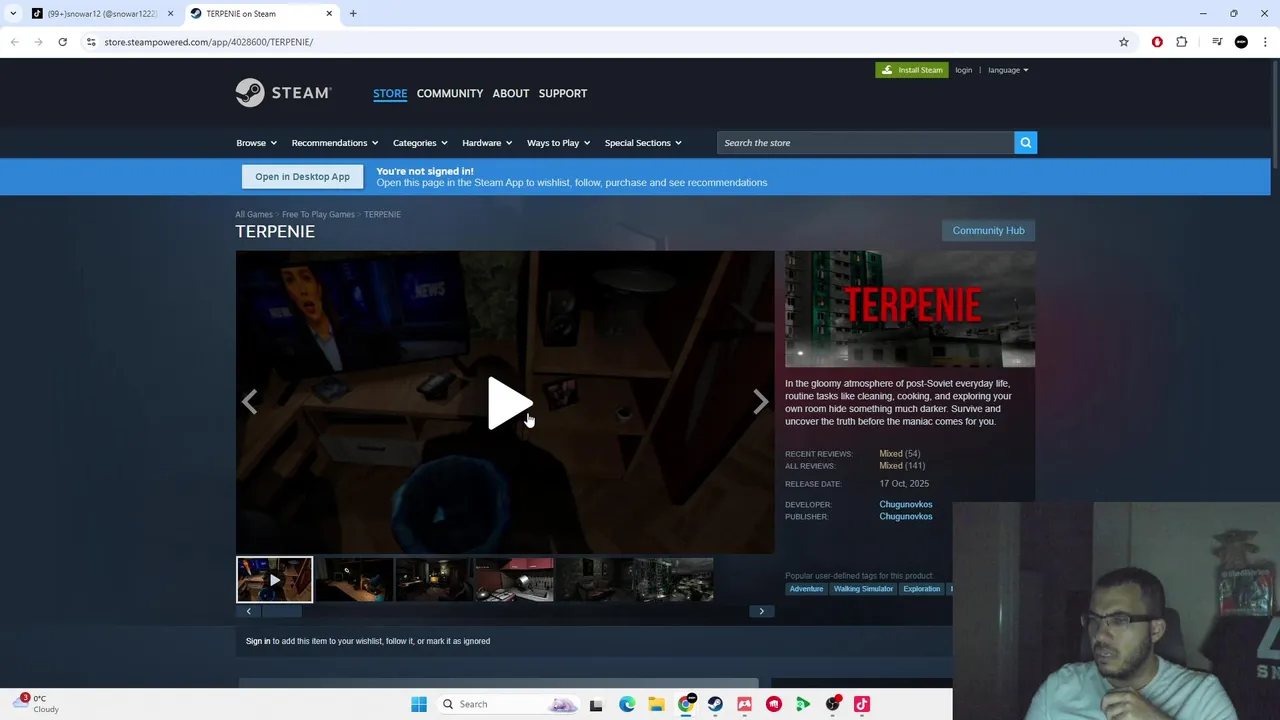Go to the SUPPORT tab
This screenshot has height=720, width=1280.
pos(563,93)
